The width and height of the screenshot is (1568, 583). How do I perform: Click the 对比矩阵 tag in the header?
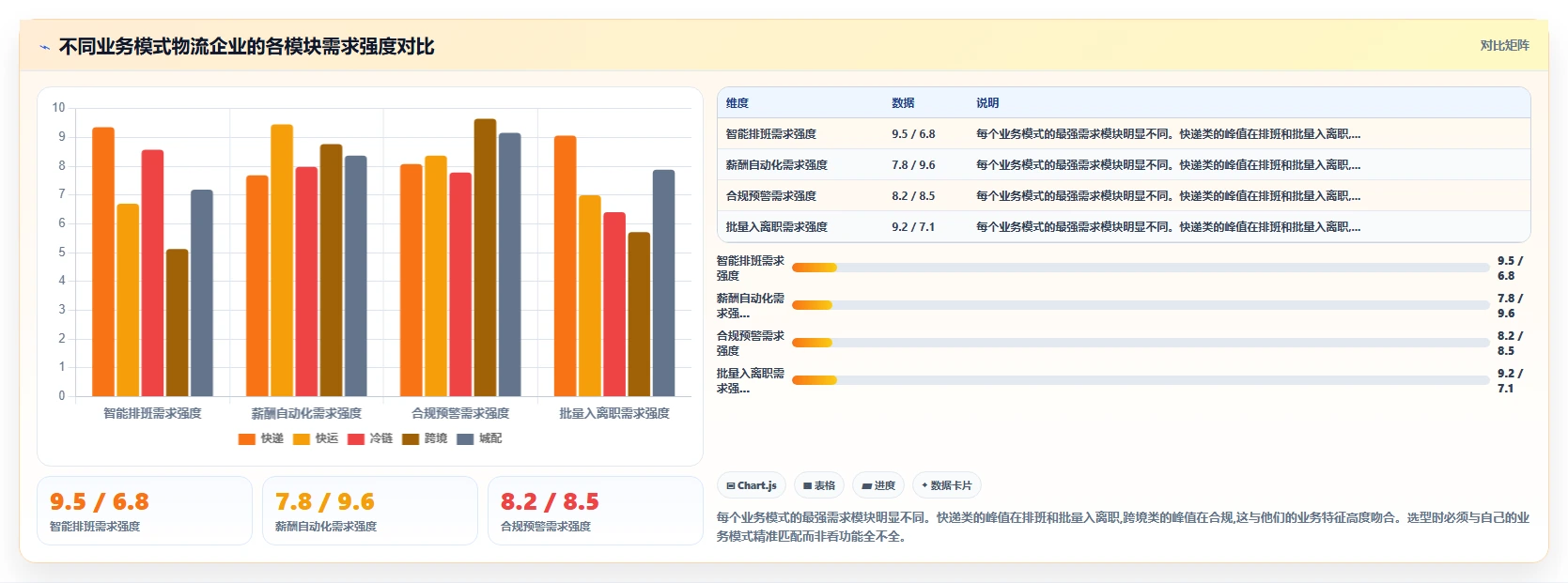[x=1504, y=45]
